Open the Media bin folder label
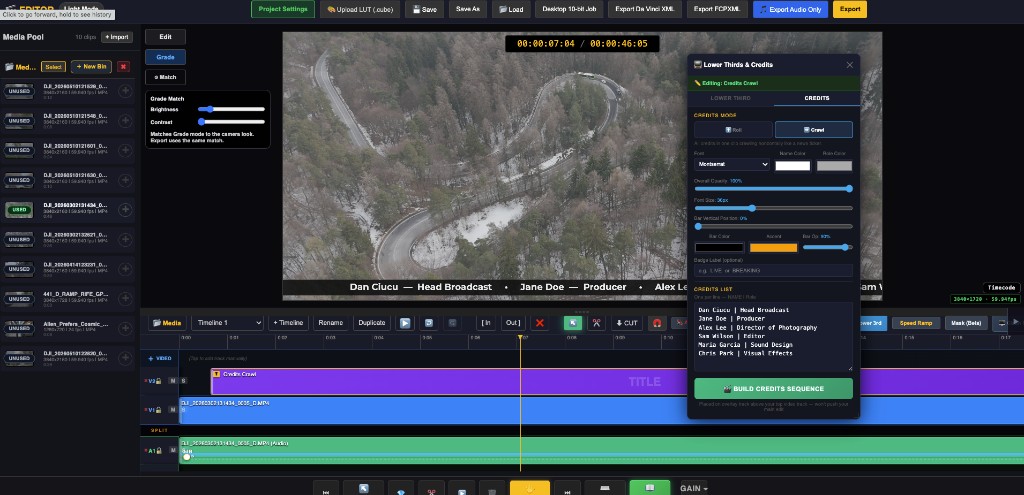The height and width of the screenshot is (495, 1024). pyautogui.click(x=21, y=67)
